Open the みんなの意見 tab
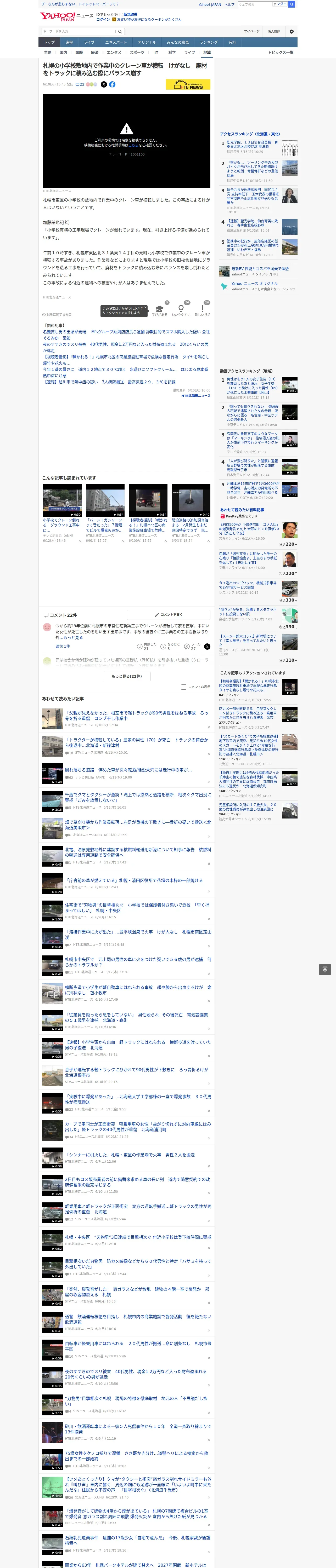This screenshot has height=1568, width=336. [178, 43]
